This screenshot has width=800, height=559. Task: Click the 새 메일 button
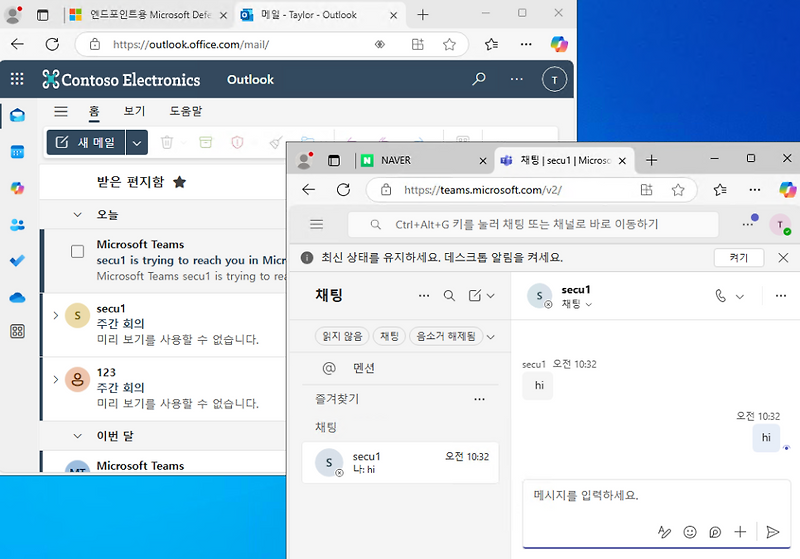[x=86, y=143]
